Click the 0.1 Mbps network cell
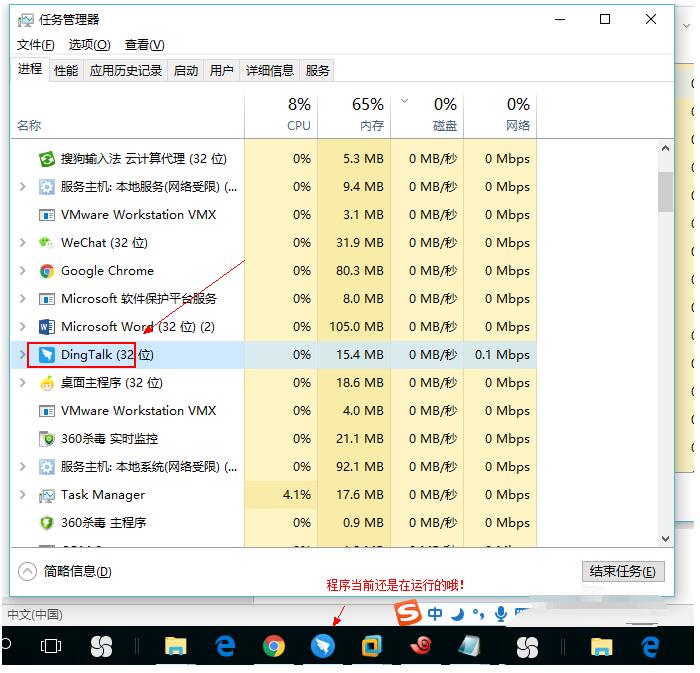 click(502, 355)
